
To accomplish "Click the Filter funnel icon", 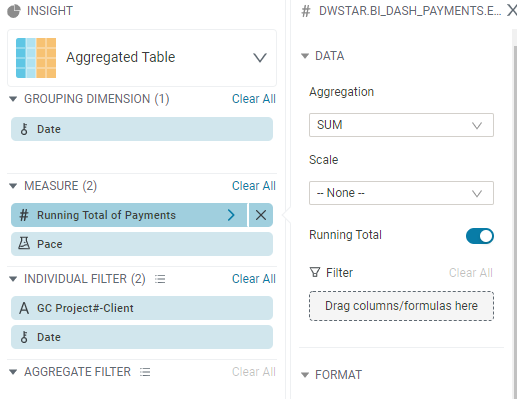I will coord(315,272).
